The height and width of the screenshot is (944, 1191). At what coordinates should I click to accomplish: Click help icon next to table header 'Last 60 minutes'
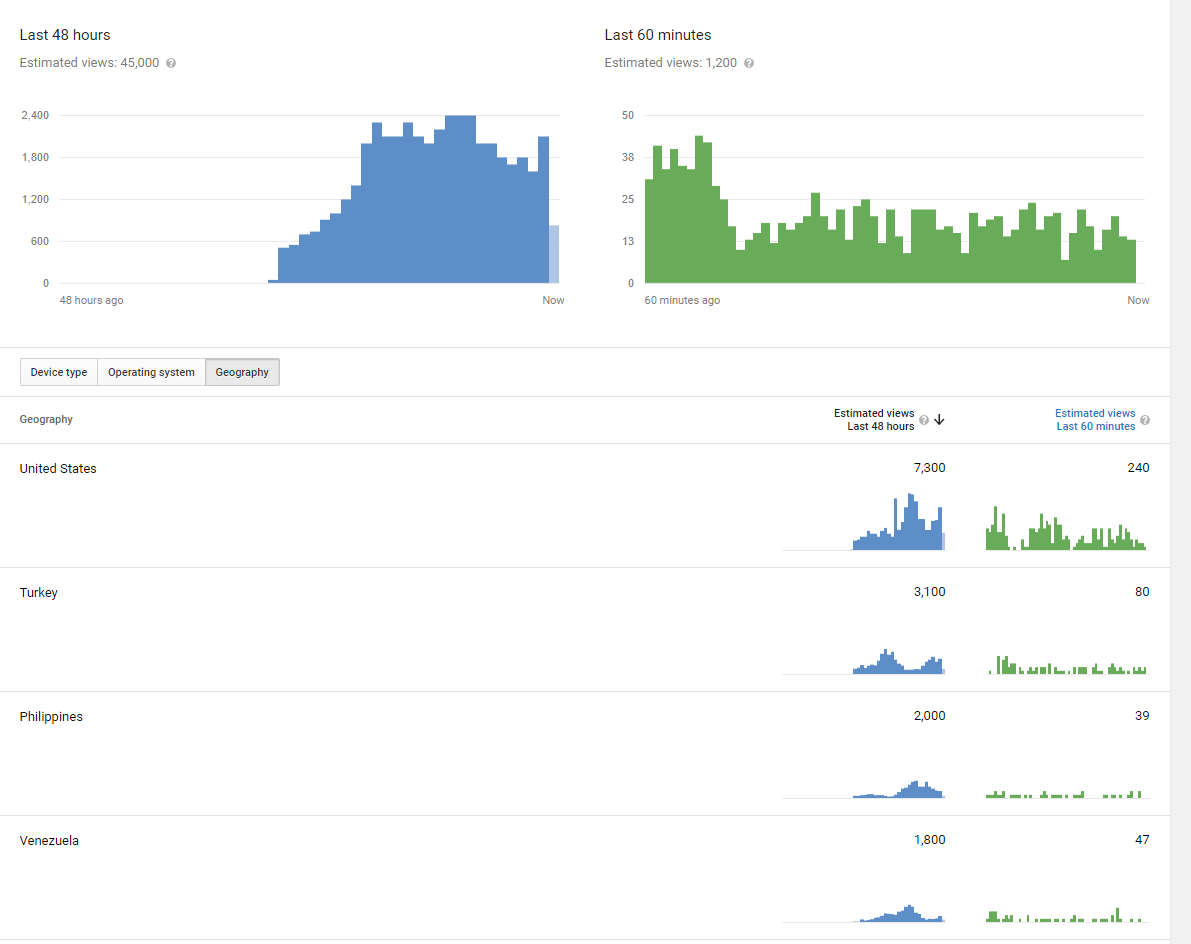(x=1145, y=420)
